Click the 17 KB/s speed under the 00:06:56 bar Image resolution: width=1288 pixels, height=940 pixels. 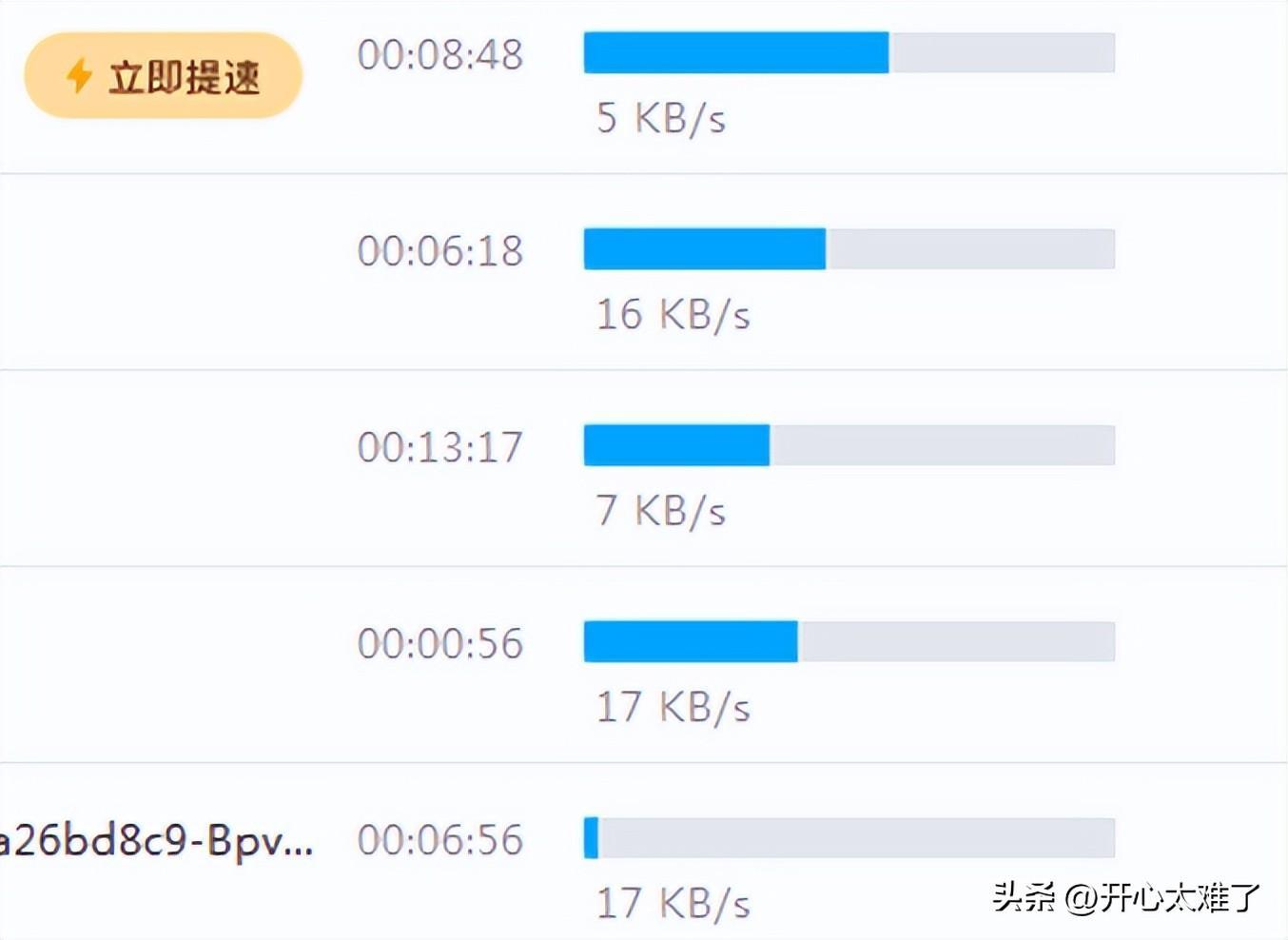point(673,904)
